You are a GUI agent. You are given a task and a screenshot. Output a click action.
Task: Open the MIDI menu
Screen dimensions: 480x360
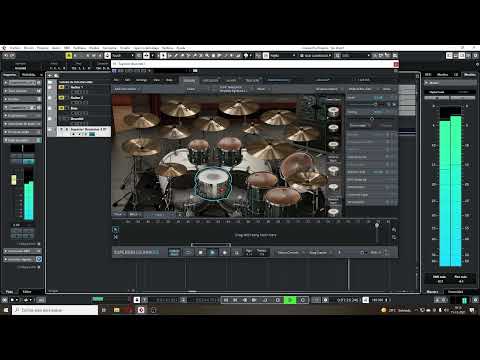67,48
